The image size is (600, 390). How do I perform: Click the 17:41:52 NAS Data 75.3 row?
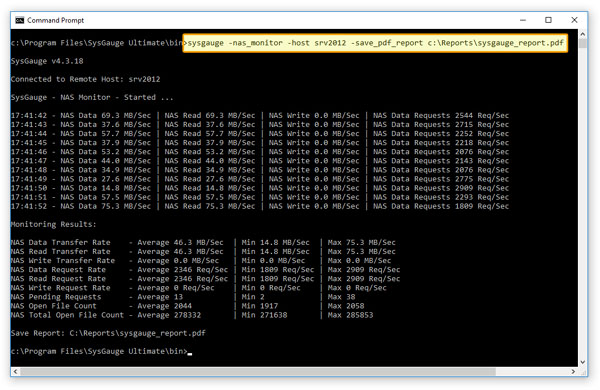(260, 206)
